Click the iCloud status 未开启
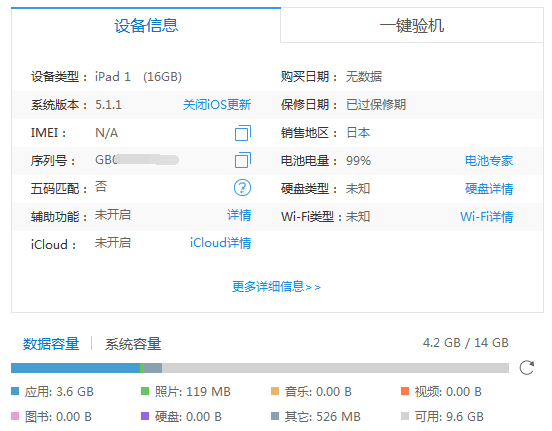552x431 pixels. [113, 243]
